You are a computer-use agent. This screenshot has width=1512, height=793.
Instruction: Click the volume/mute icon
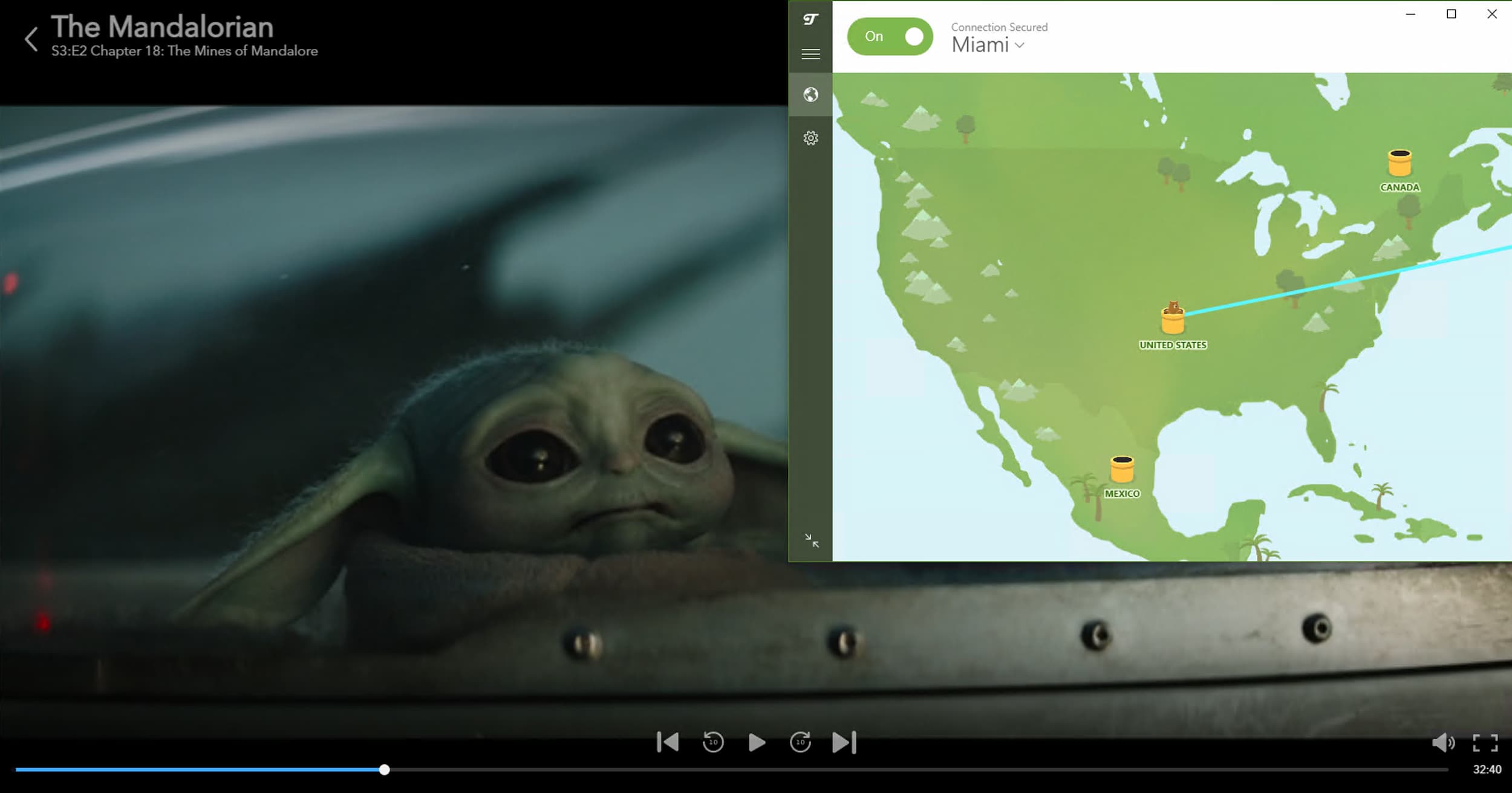(1444, 741)
